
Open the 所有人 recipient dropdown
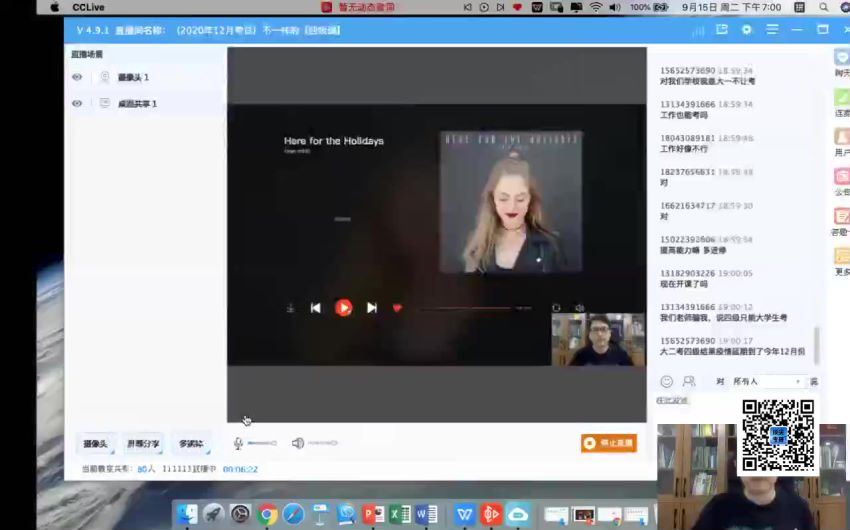[x=767, y=382]
